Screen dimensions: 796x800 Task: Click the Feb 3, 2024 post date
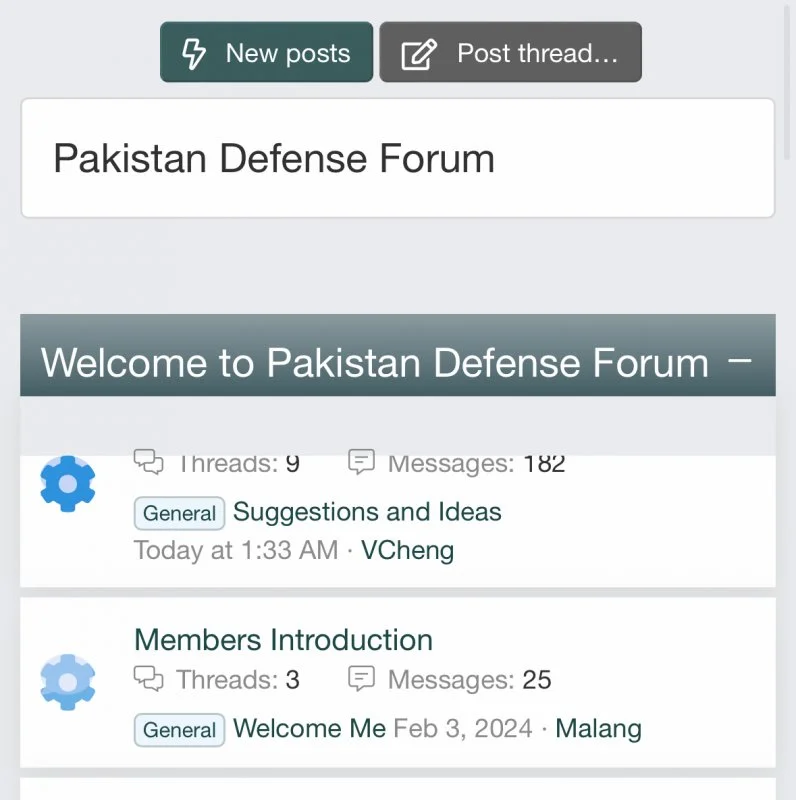pyautogui.click(x=462, y=728)
